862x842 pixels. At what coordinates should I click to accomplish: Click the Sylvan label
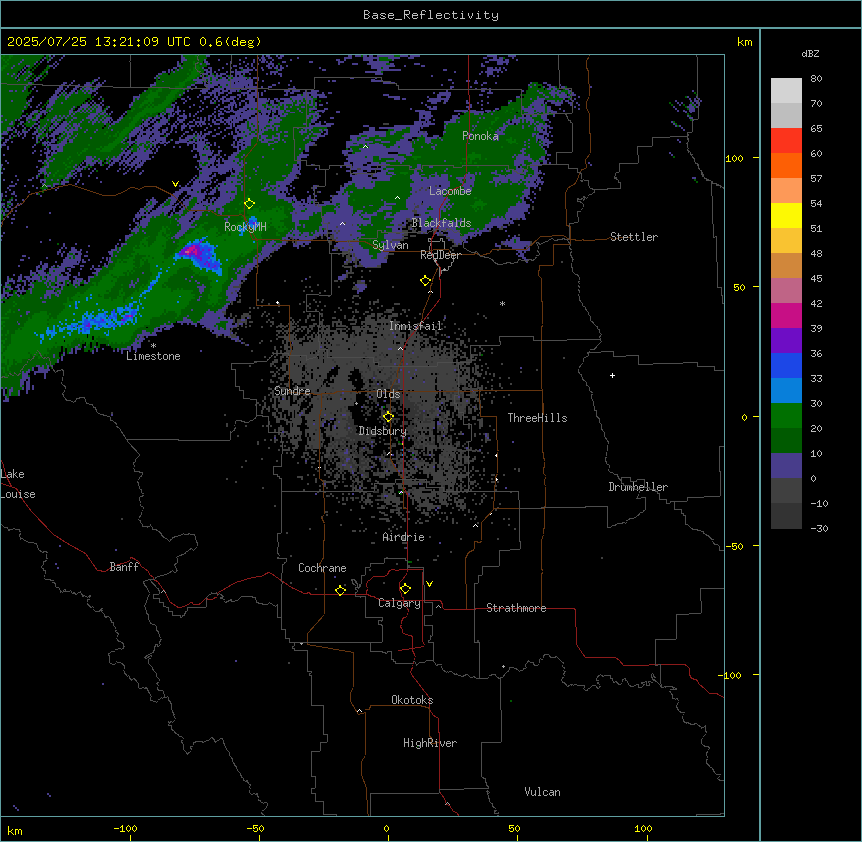coord(390,245)
